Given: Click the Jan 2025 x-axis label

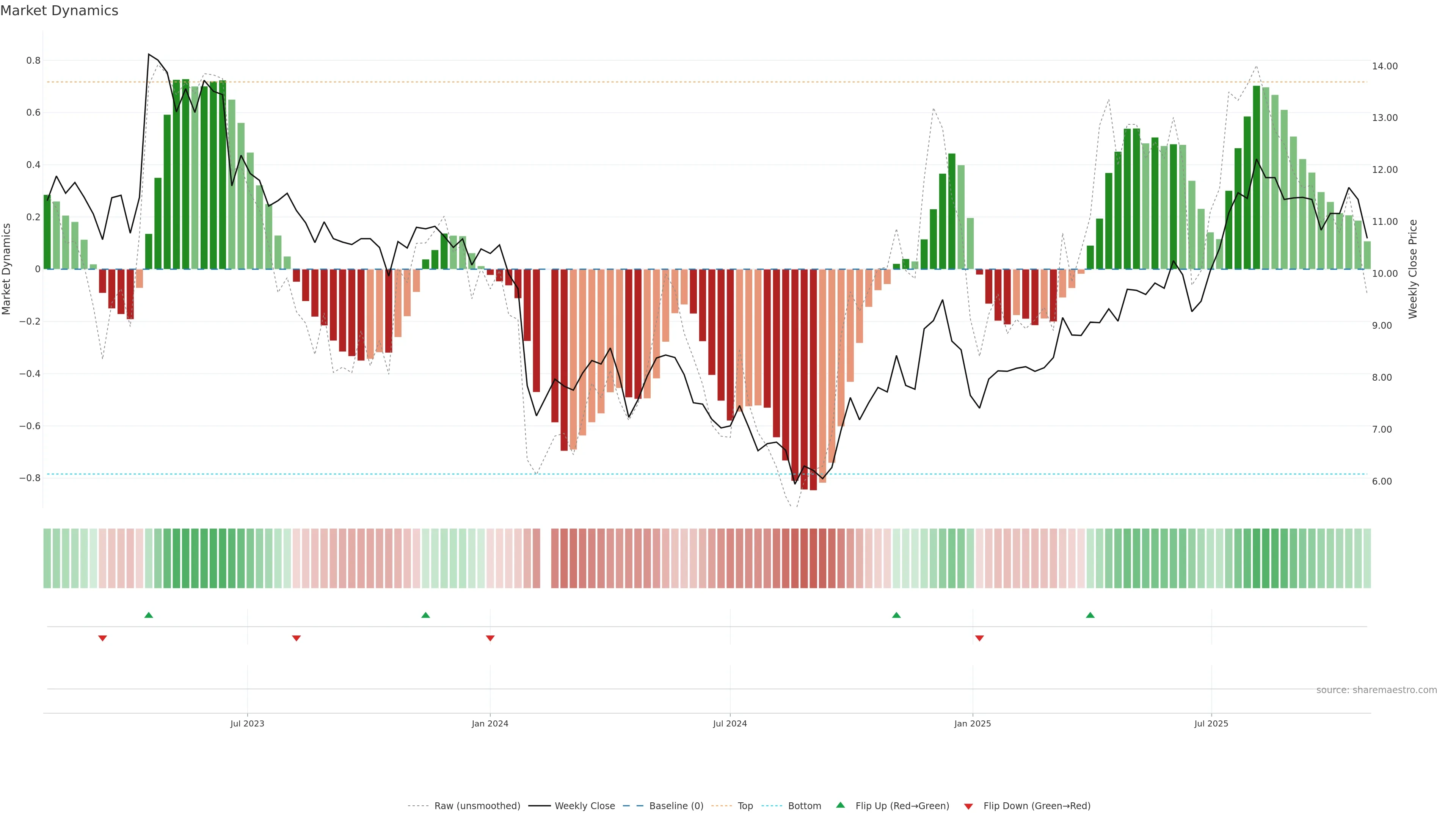Looking at the screenshot, I should tap(972, 723).
